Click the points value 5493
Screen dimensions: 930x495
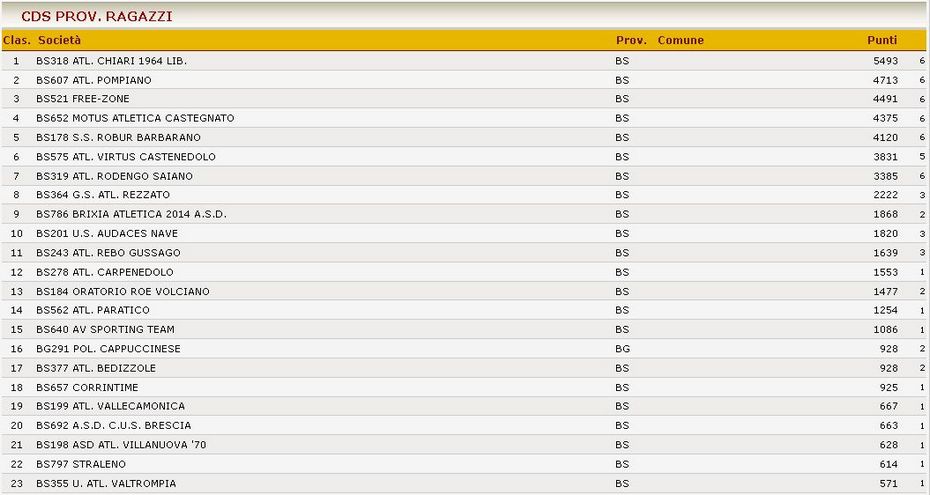pos(886,60)
